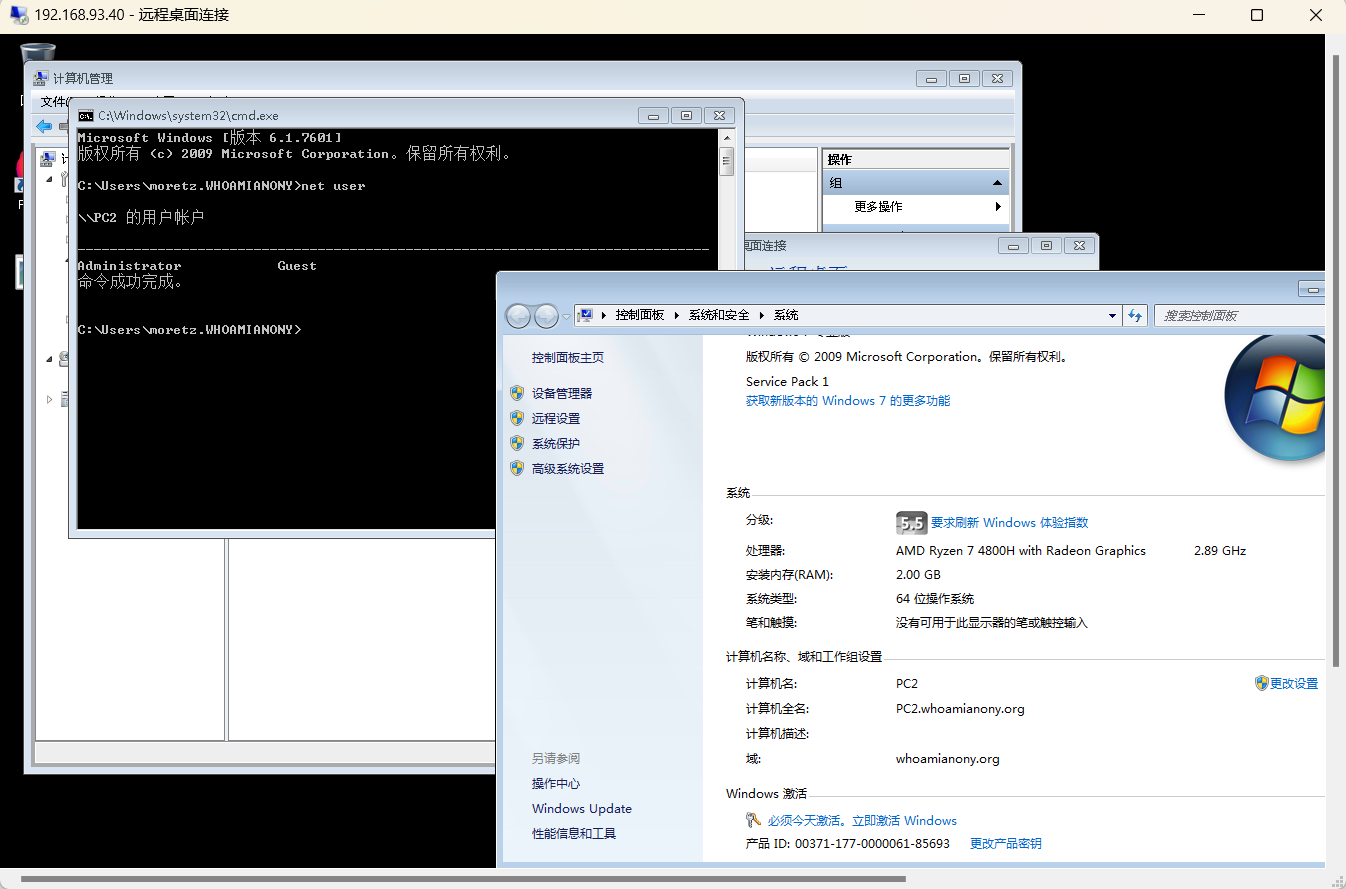Click the cmd window scrollbar up arrow
The image size is (1346, 889).
tap(727, 136)
